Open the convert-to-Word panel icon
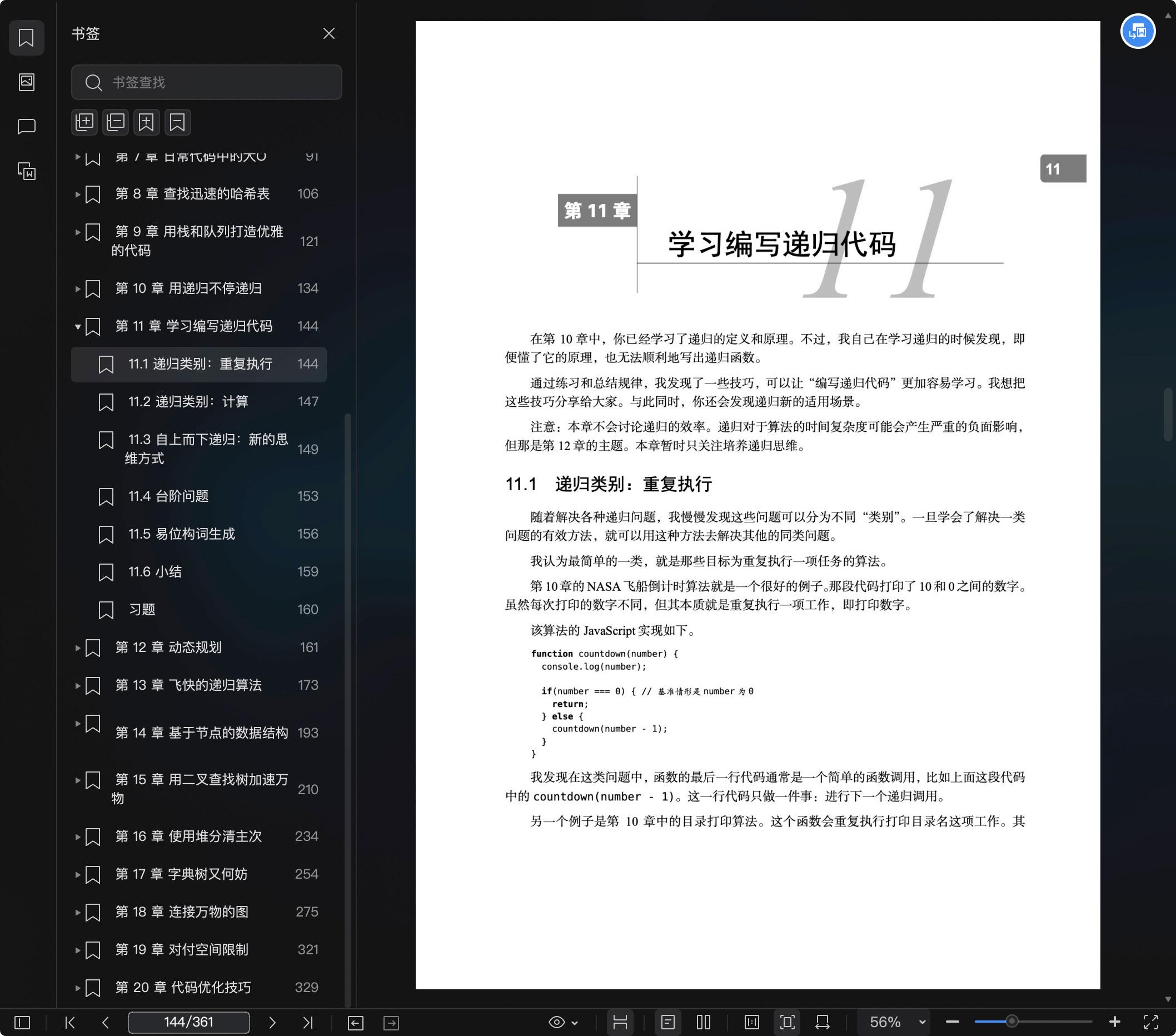The image size is (1176, 1036). coord(26,171)
